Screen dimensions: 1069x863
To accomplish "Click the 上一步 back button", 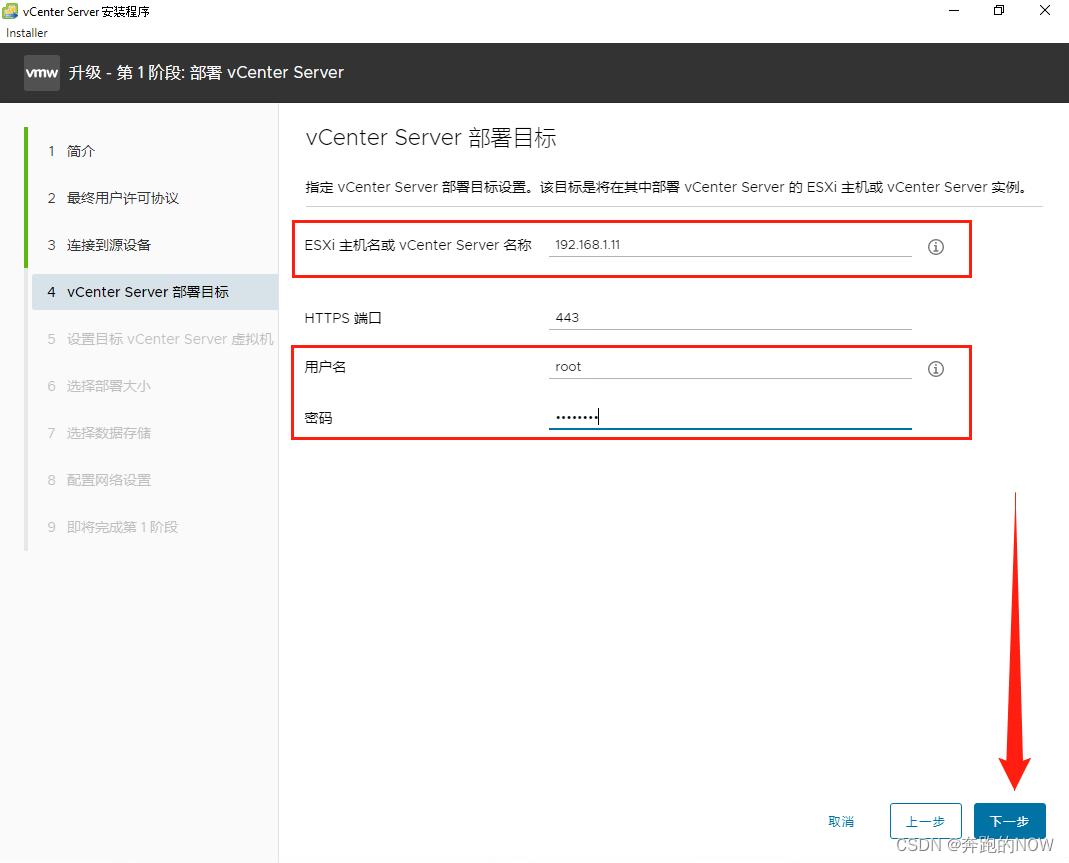I will point(925,821).
